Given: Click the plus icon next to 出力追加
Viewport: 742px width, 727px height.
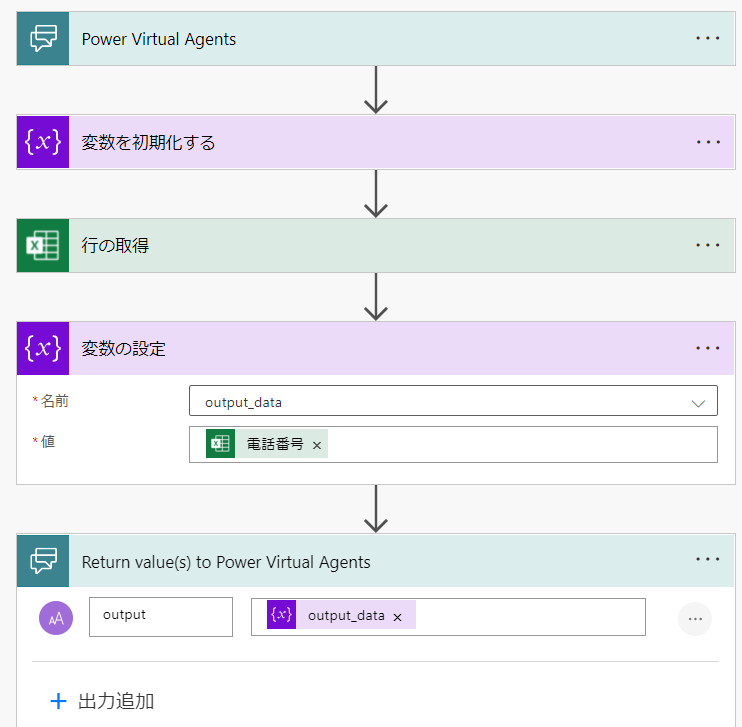Looking at the screenshot, I should [58, 701].
